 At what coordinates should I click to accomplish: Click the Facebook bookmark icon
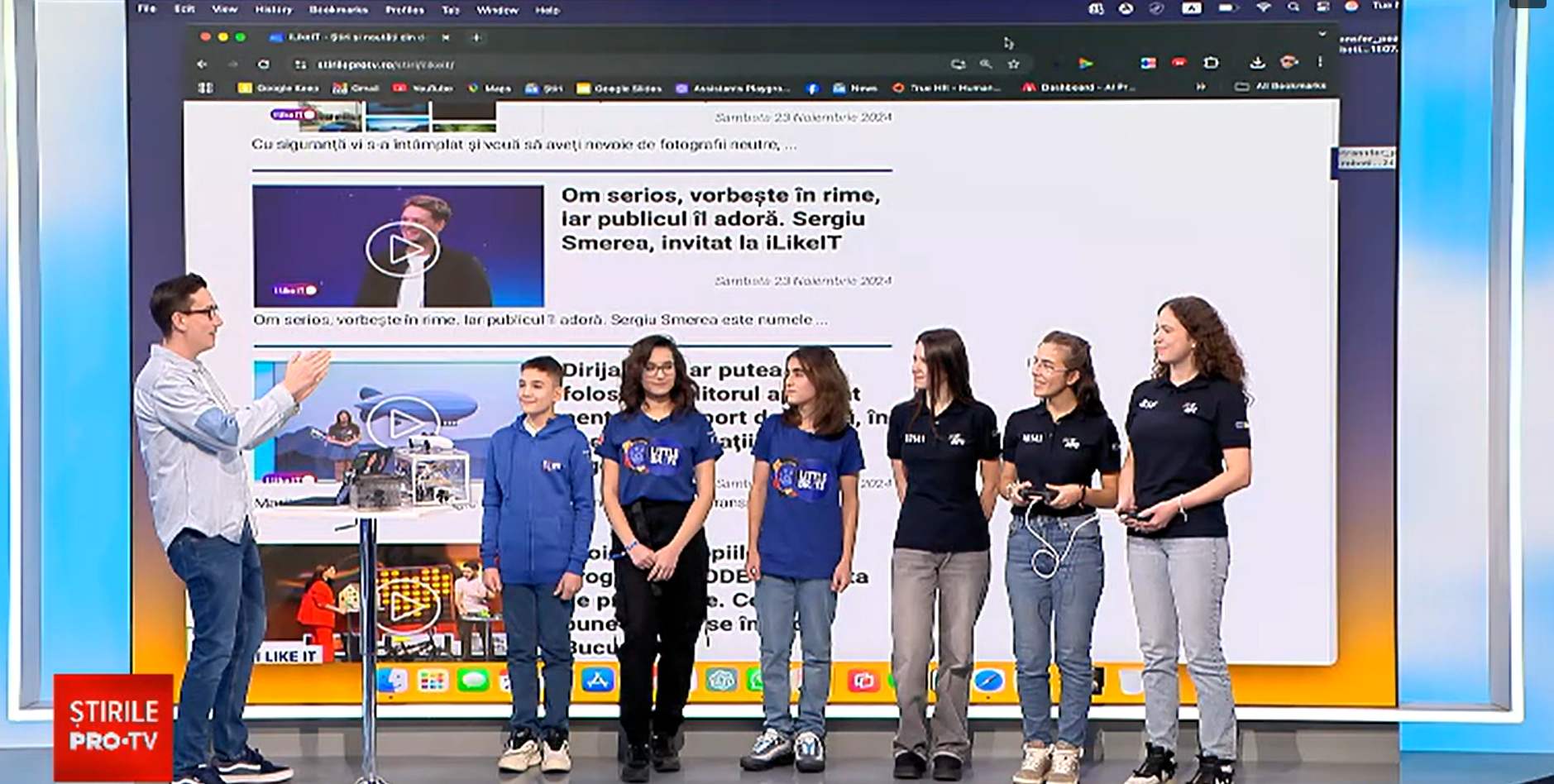pos(811,87)
